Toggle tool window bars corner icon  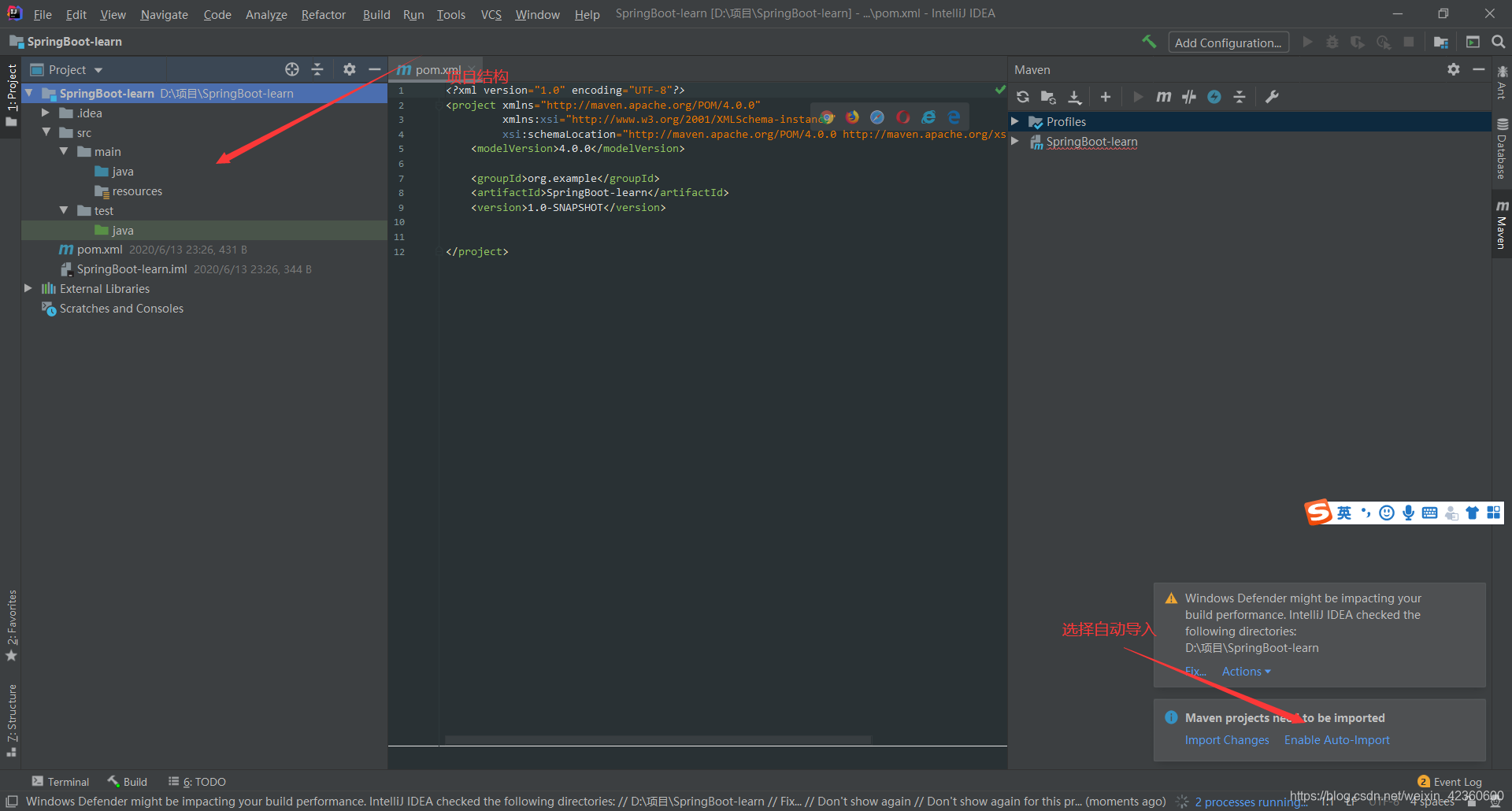(12, 802)
